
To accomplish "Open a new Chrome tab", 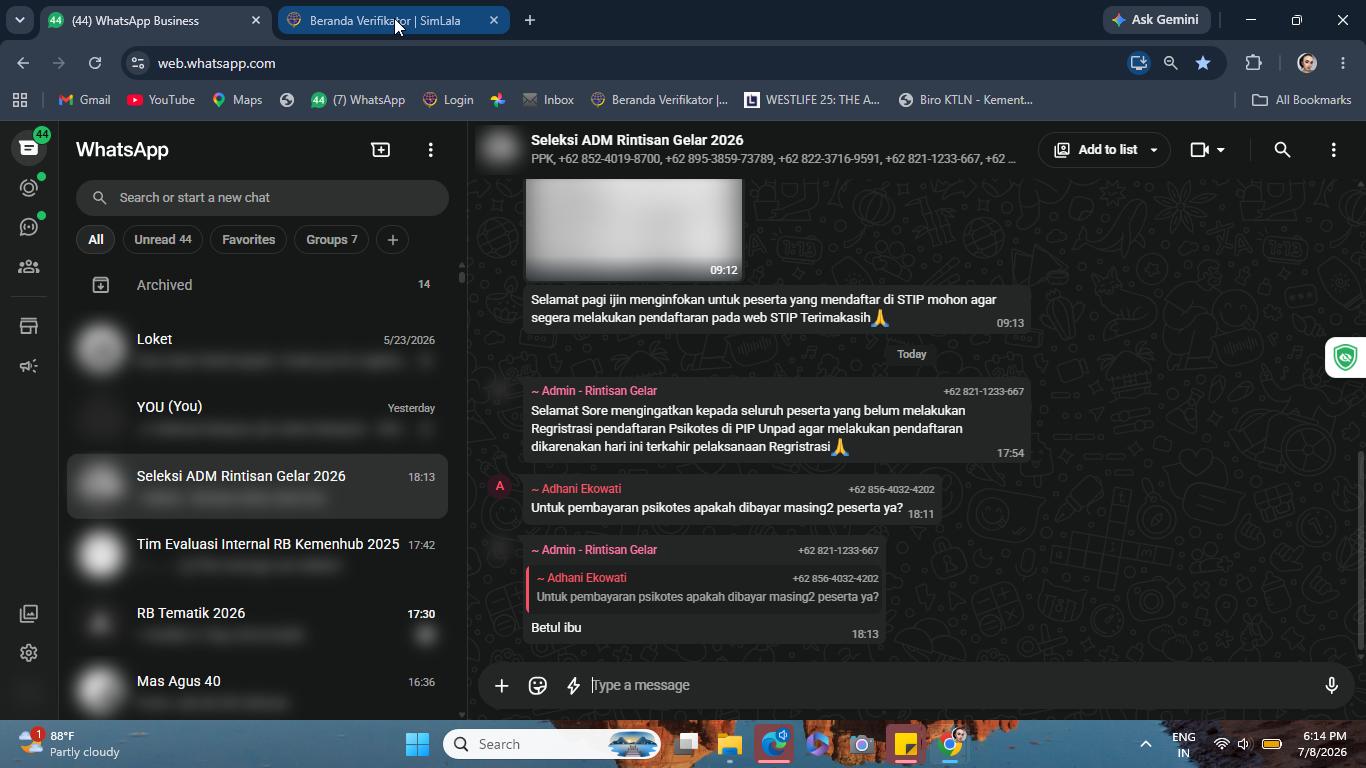I will [530, 20].
